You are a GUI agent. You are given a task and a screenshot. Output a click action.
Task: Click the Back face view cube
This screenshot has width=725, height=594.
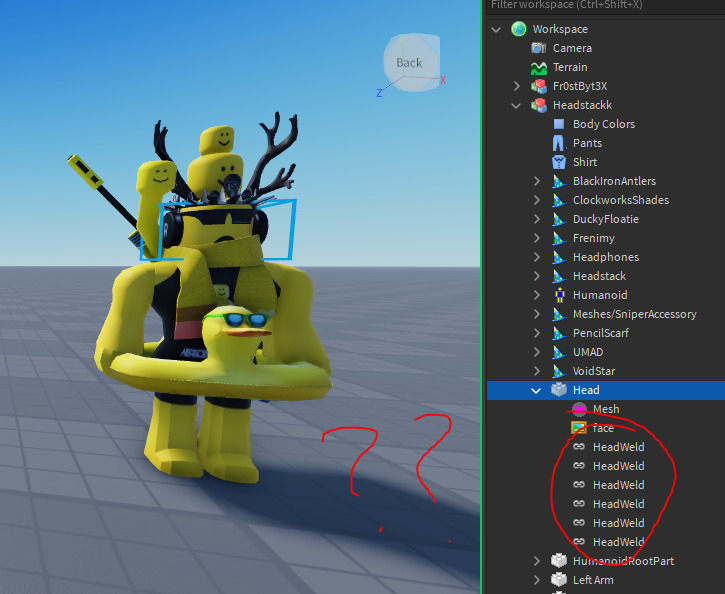click(412, 62)
